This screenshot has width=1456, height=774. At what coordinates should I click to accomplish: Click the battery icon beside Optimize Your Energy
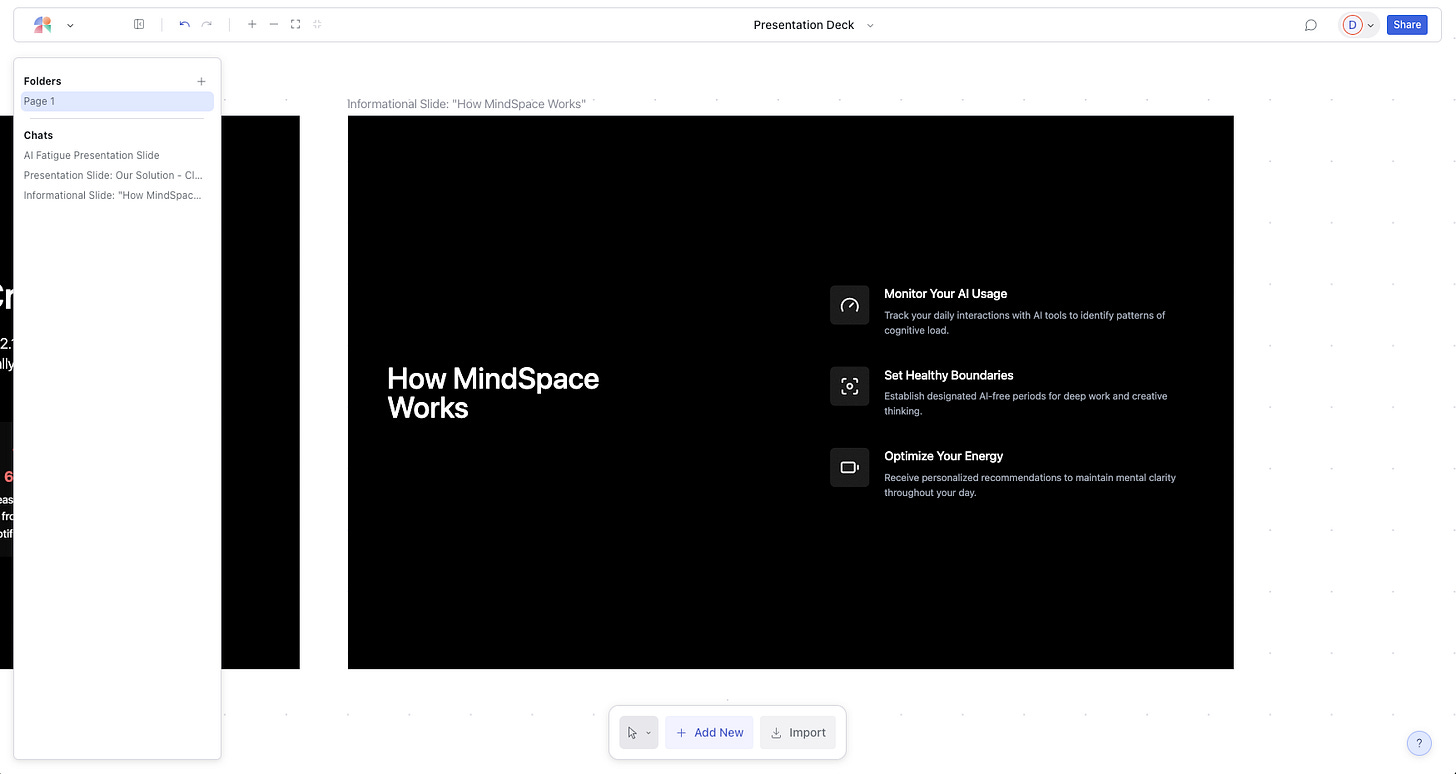click(x=849, y=467)
